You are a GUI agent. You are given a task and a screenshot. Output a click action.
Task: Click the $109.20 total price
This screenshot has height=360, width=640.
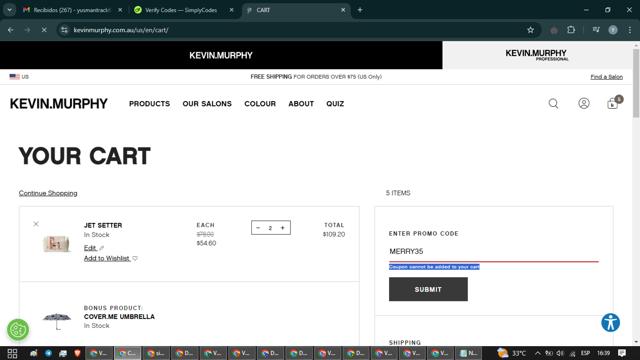coord(334,234)
